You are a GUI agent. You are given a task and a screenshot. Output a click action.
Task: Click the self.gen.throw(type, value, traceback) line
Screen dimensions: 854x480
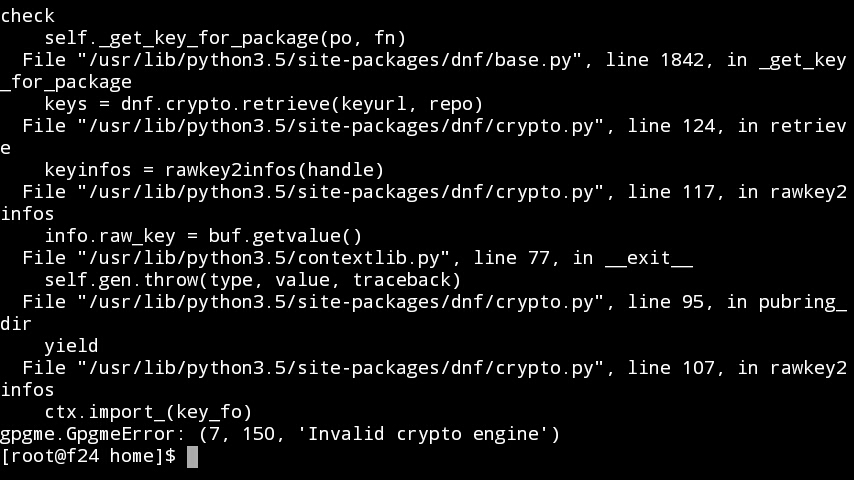[253, 280]
